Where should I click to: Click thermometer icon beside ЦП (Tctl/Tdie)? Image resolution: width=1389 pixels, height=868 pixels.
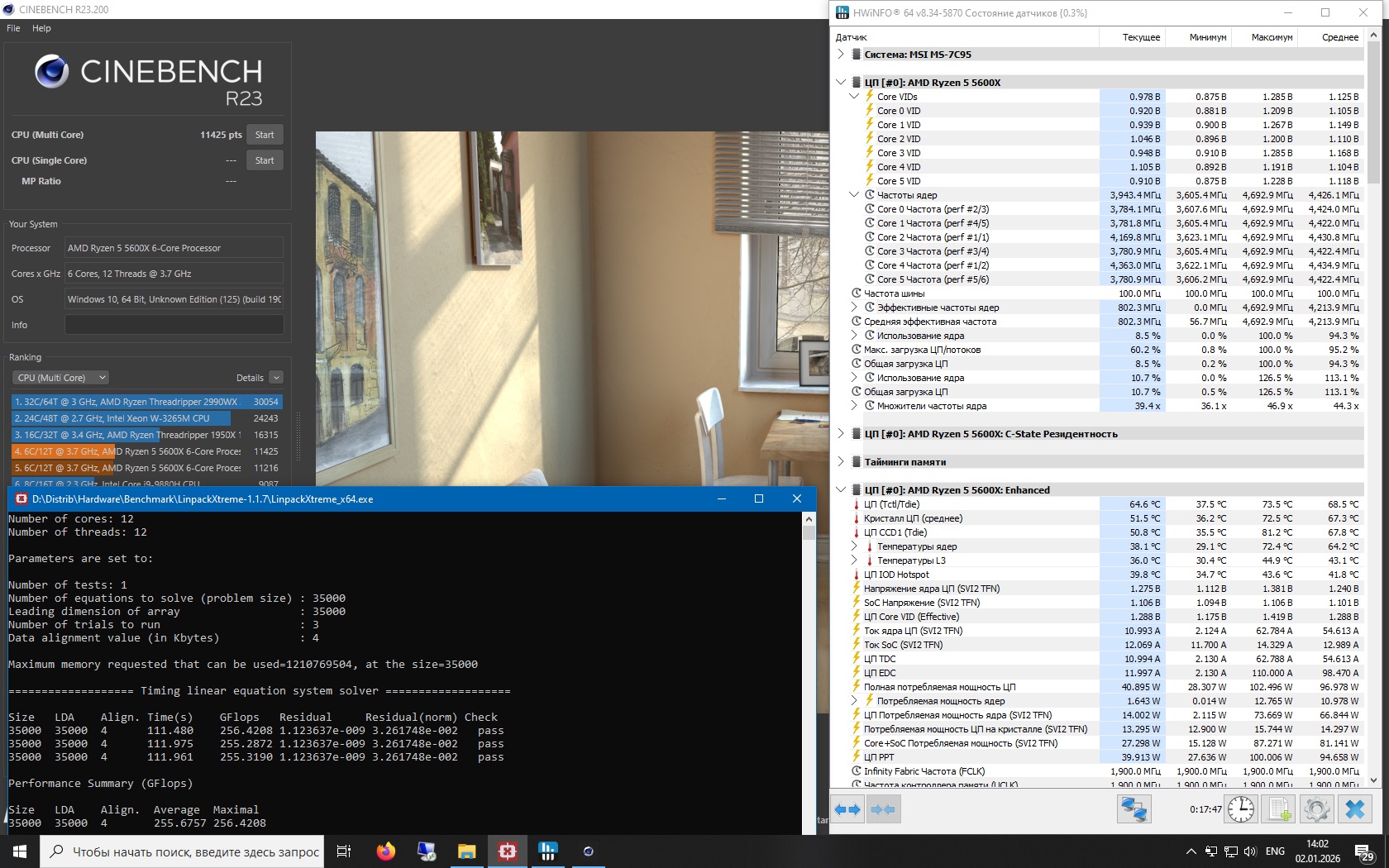pos(857,504)
